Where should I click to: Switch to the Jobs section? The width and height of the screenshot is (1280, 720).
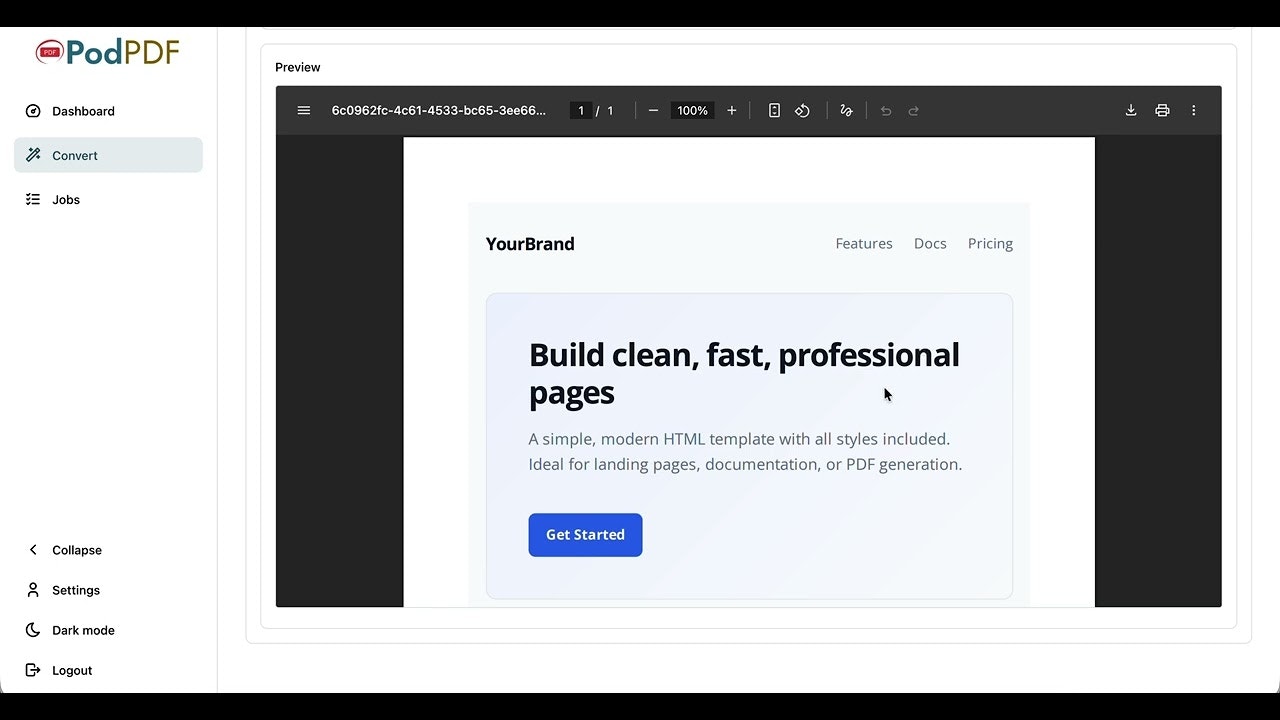(x=66, y=199)
